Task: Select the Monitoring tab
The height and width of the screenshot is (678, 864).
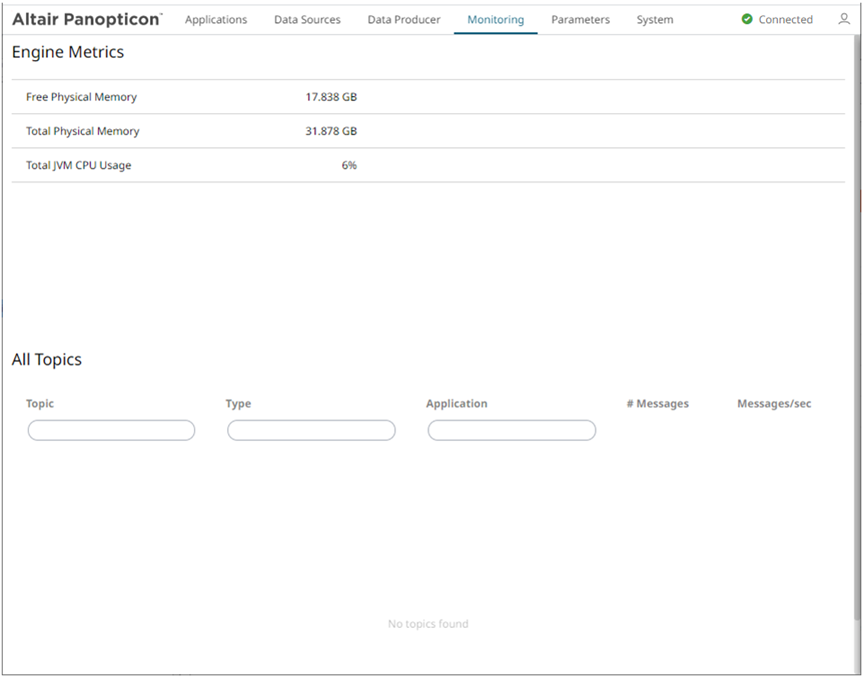Action: pos(495,19)
